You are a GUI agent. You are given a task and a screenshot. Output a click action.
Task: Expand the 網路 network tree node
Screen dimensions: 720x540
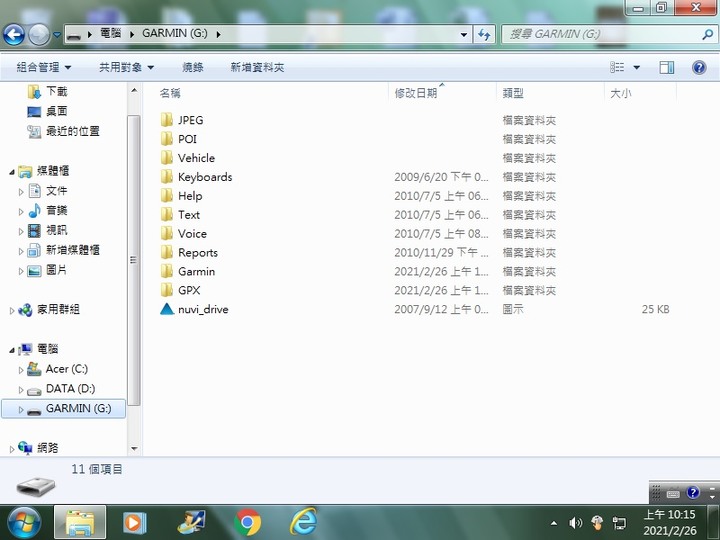[x=12, y=449]
